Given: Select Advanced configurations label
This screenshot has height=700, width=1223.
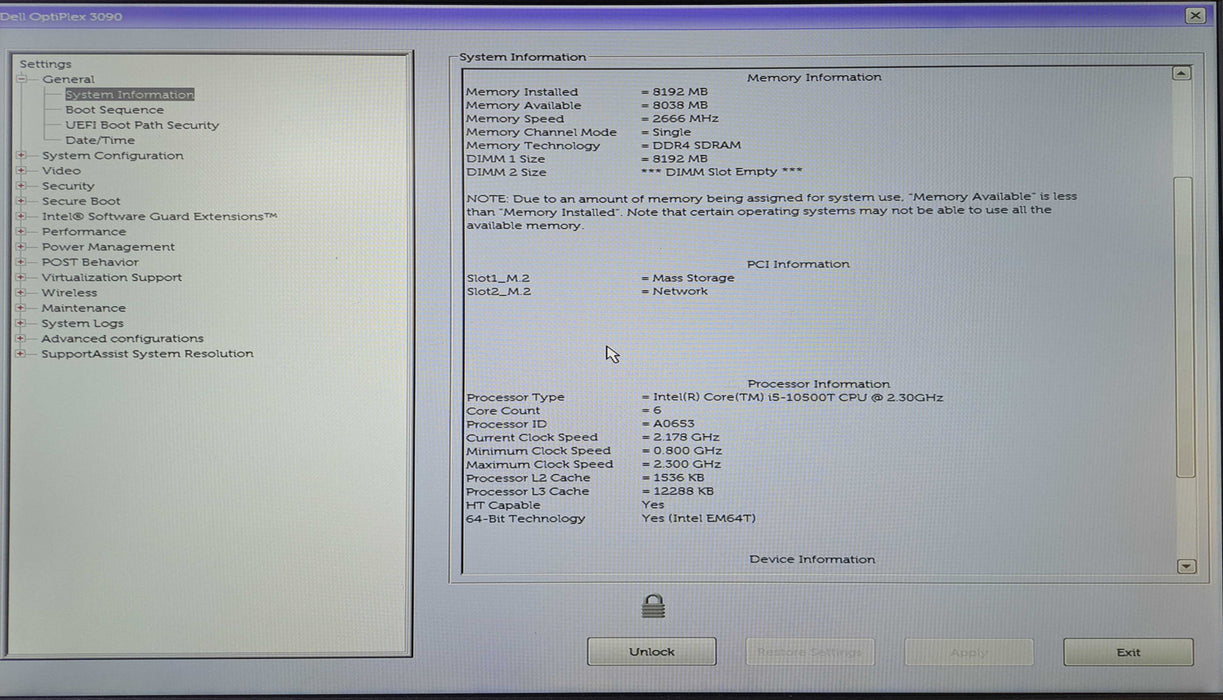Looking at the screenshot, I should (122, 338).
